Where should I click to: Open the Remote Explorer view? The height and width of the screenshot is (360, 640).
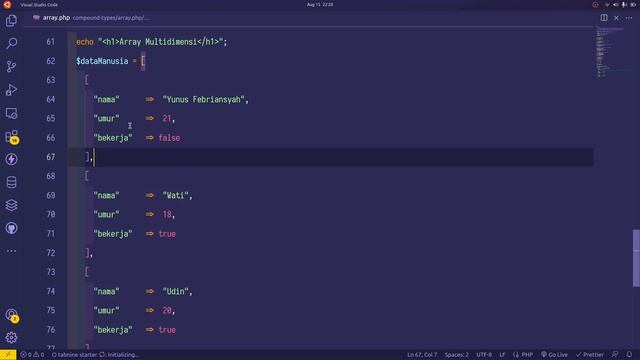point(11,113)
